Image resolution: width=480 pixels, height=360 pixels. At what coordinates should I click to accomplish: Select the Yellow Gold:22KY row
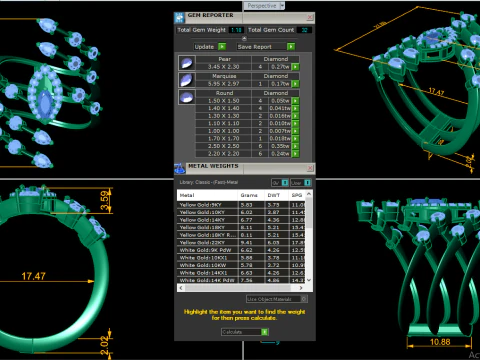pyautogui.click(x=241, y=243)
